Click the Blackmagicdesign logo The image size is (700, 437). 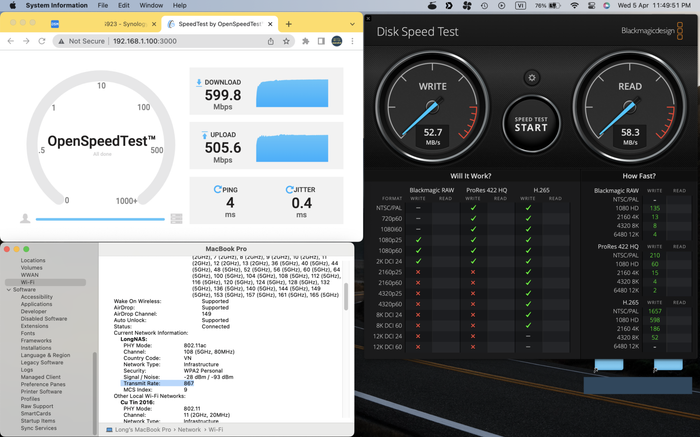(652, 31)
